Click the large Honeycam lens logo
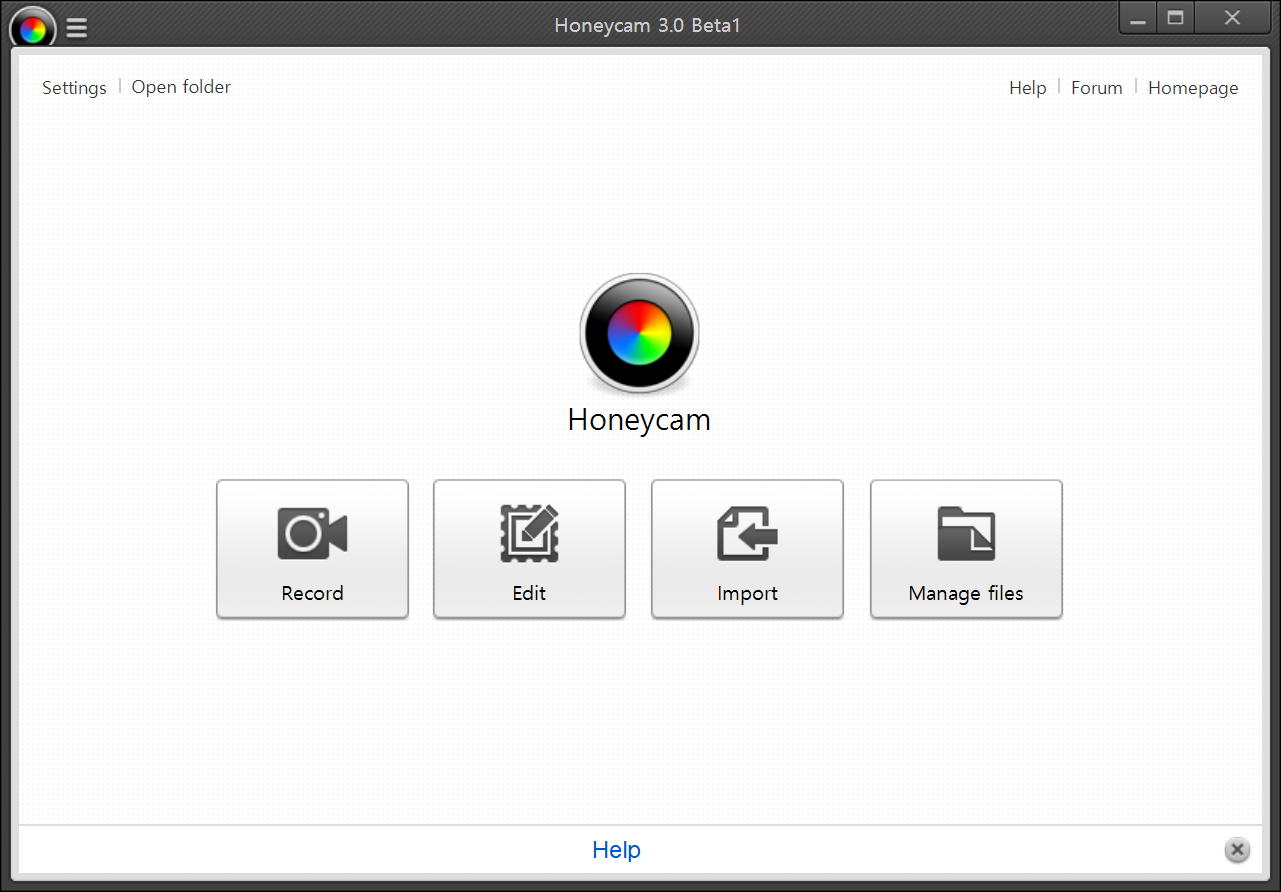Image resolution: width=1281 pixels, height=892 pixels. tap(639, 333)
